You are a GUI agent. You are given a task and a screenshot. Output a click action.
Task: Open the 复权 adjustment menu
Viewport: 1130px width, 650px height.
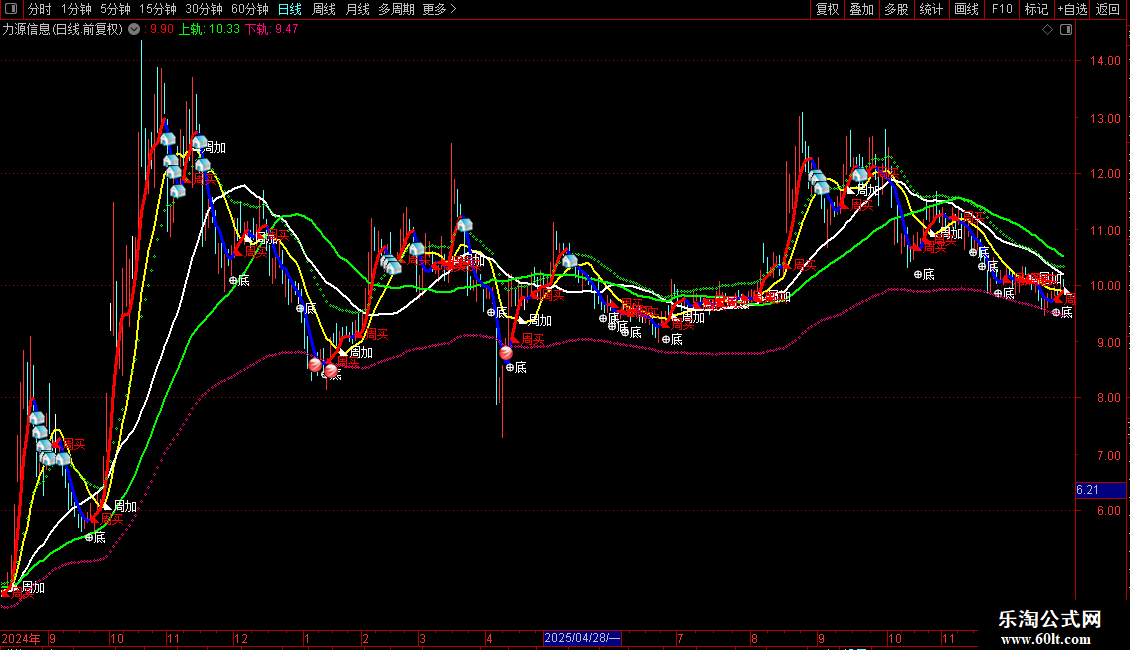pyautogui.click(x=827, y=9)
